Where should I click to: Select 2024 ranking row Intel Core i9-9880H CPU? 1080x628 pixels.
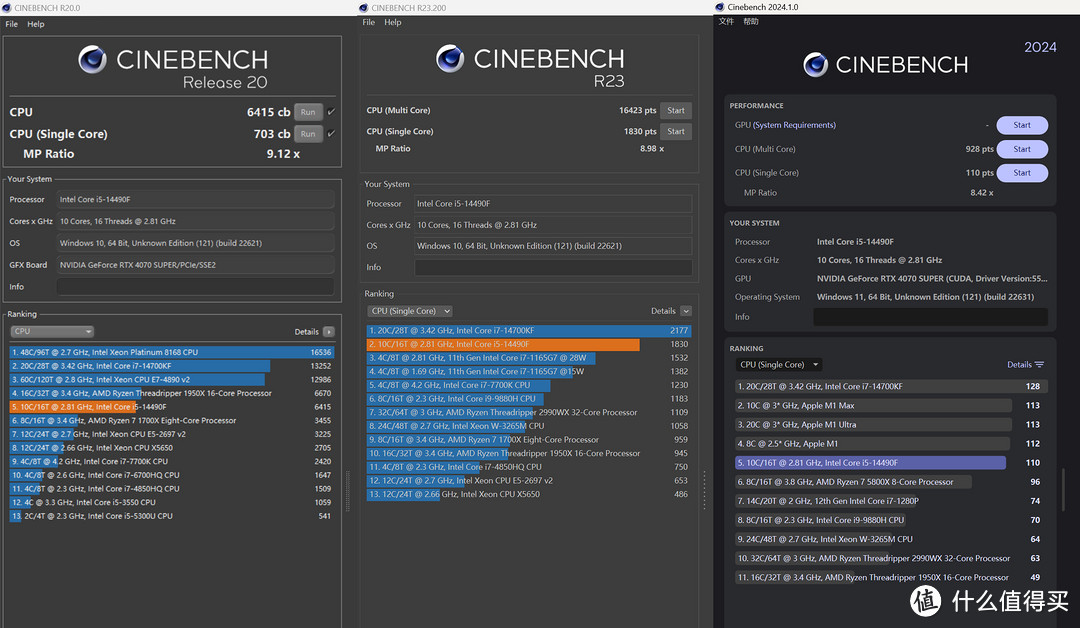tap(891, 520)
